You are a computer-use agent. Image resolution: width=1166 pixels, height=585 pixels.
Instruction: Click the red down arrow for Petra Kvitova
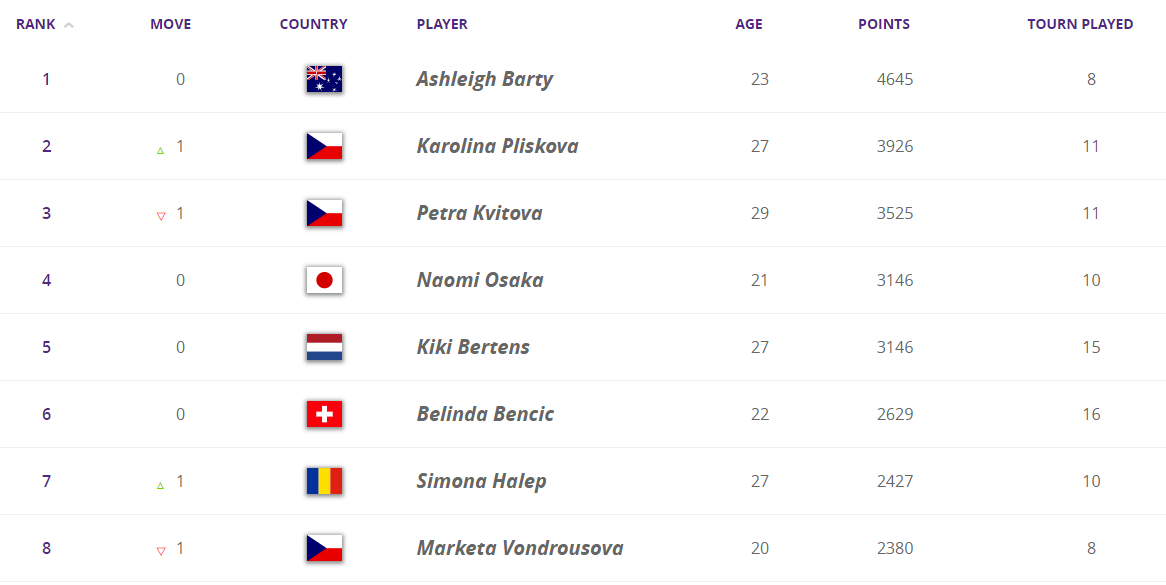click(x=160, y=216)
